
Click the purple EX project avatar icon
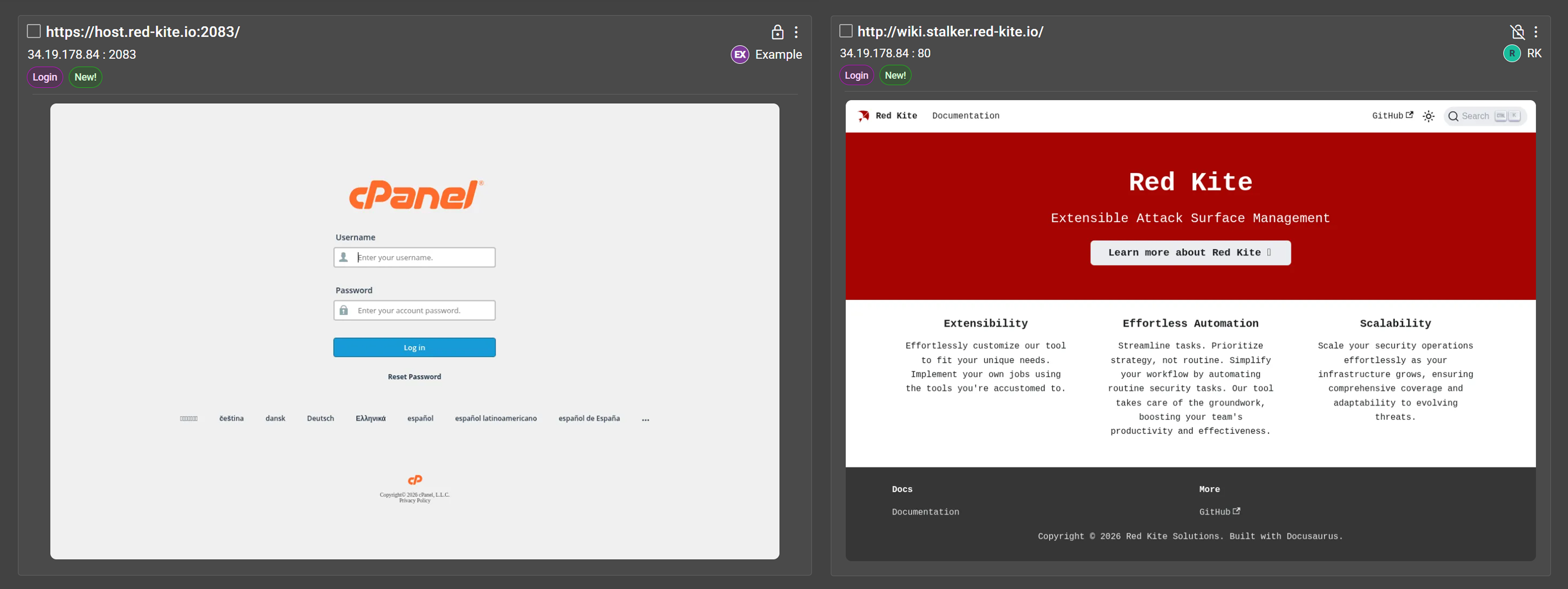click(740, 54)
